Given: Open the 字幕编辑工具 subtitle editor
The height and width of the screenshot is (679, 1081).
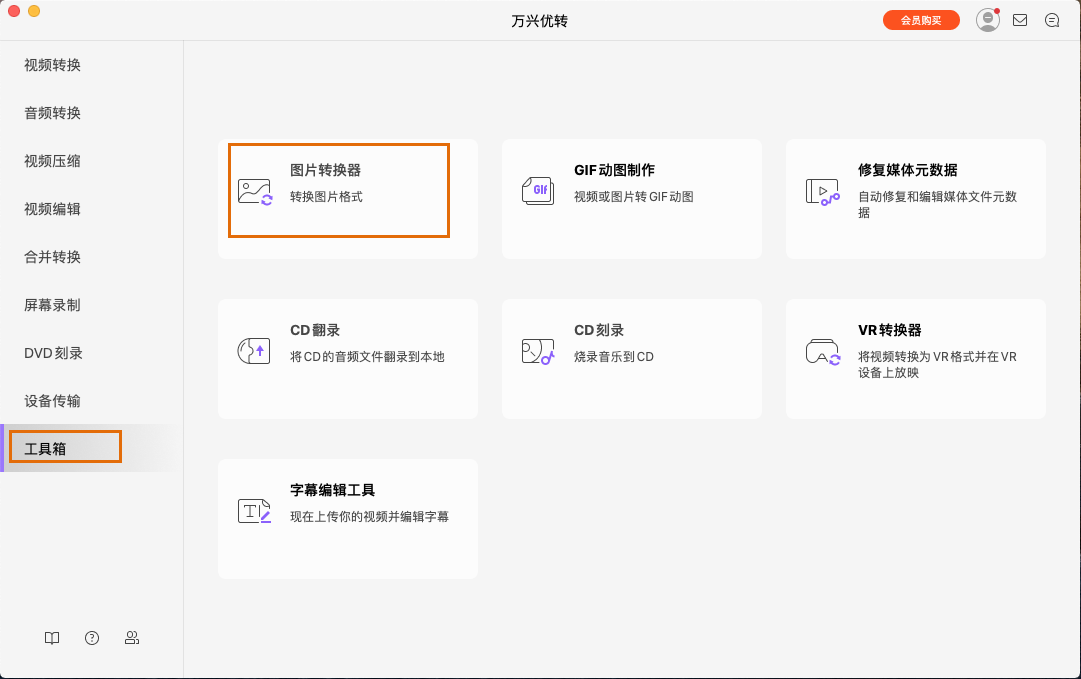Looking at the screenshot, I should (347, 519).
